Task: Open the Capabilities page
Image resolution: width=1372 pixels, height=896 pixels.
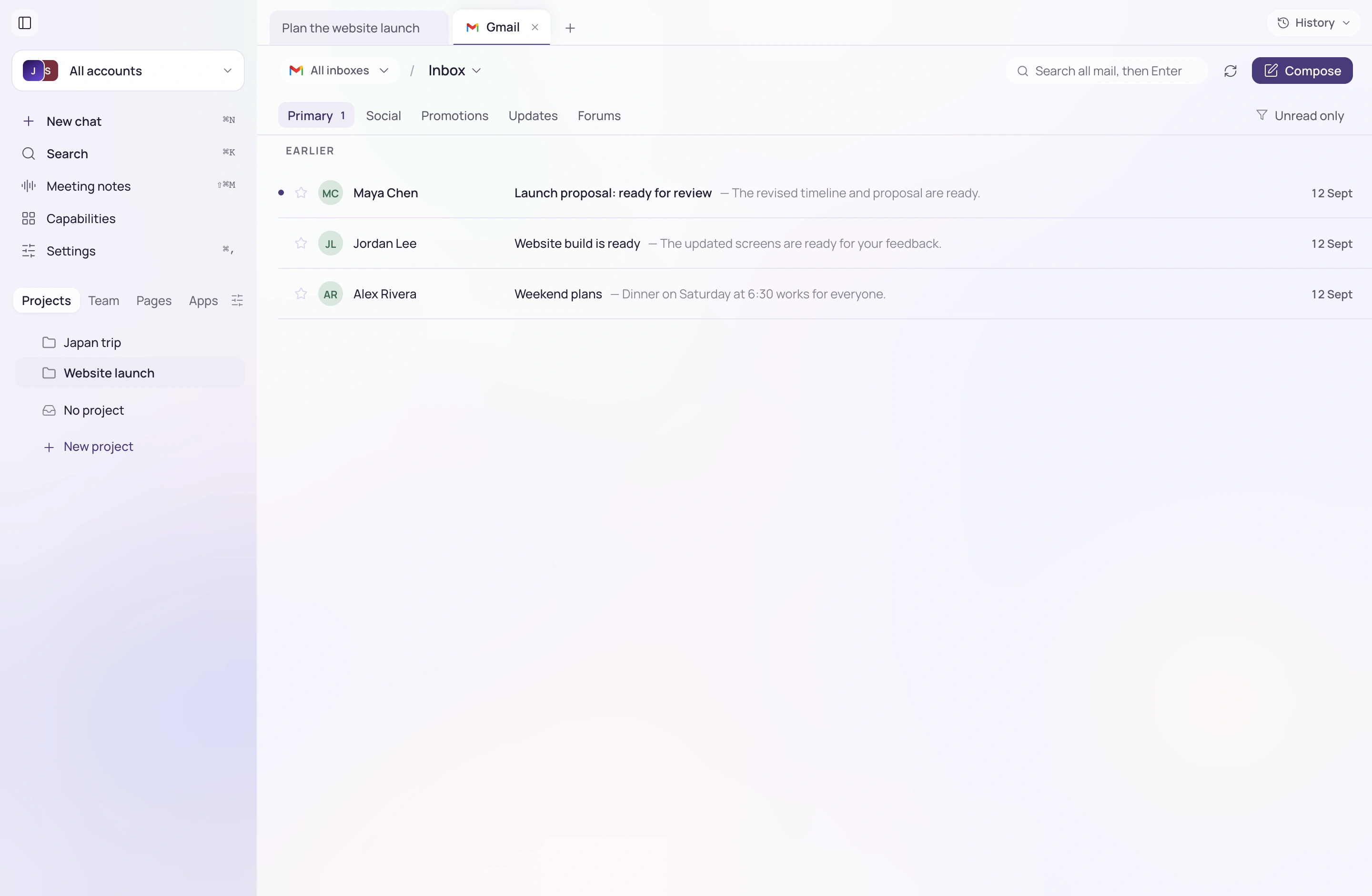Action: pos(128,219)
